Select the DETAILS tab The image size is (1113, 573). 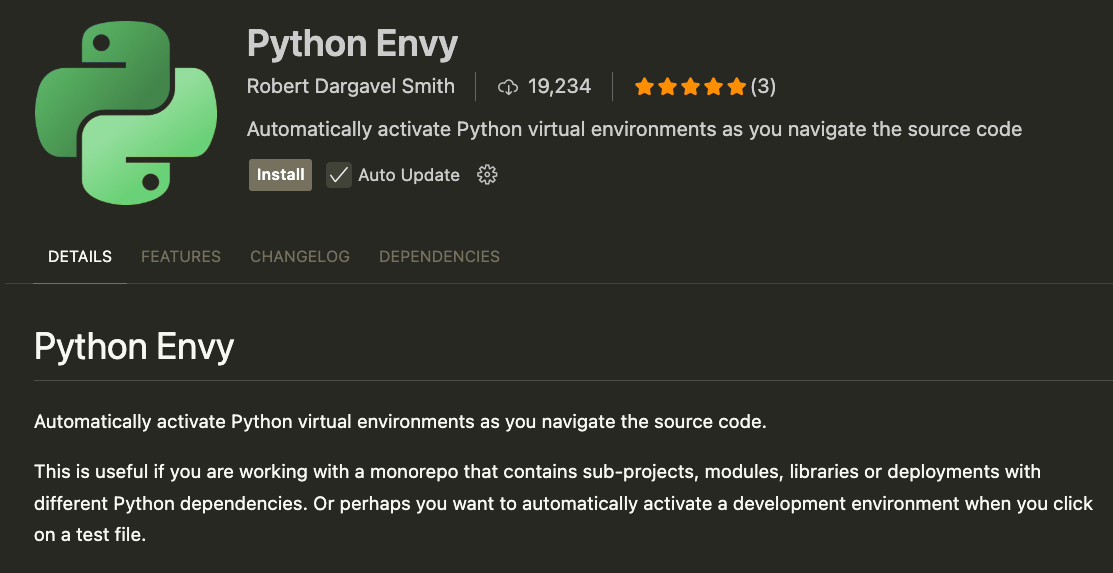80,257
